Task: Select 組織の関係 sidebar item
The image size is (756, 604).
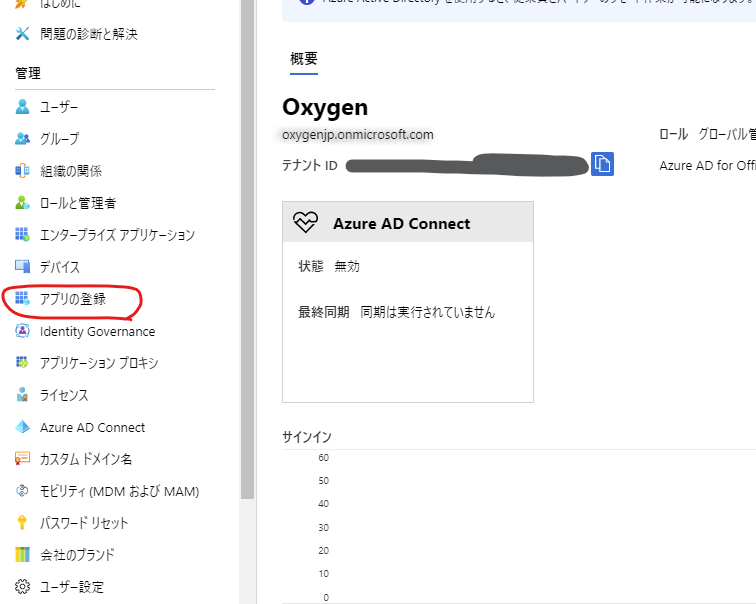Action: pyautogui.click(x=71, y=171)
